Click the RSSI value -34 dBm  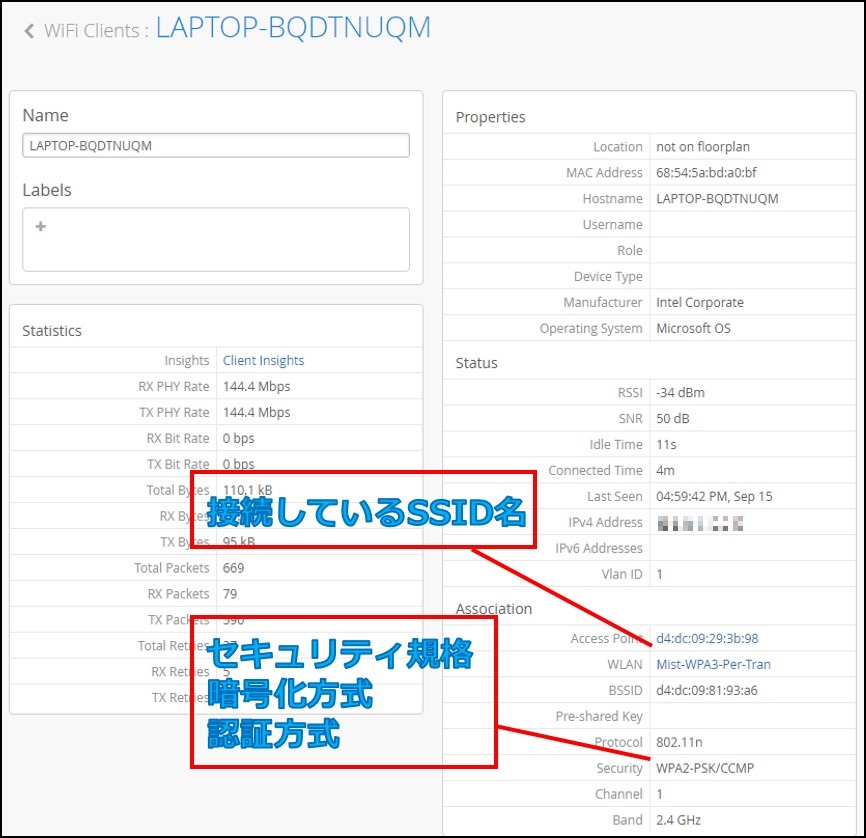coord(680,393)
